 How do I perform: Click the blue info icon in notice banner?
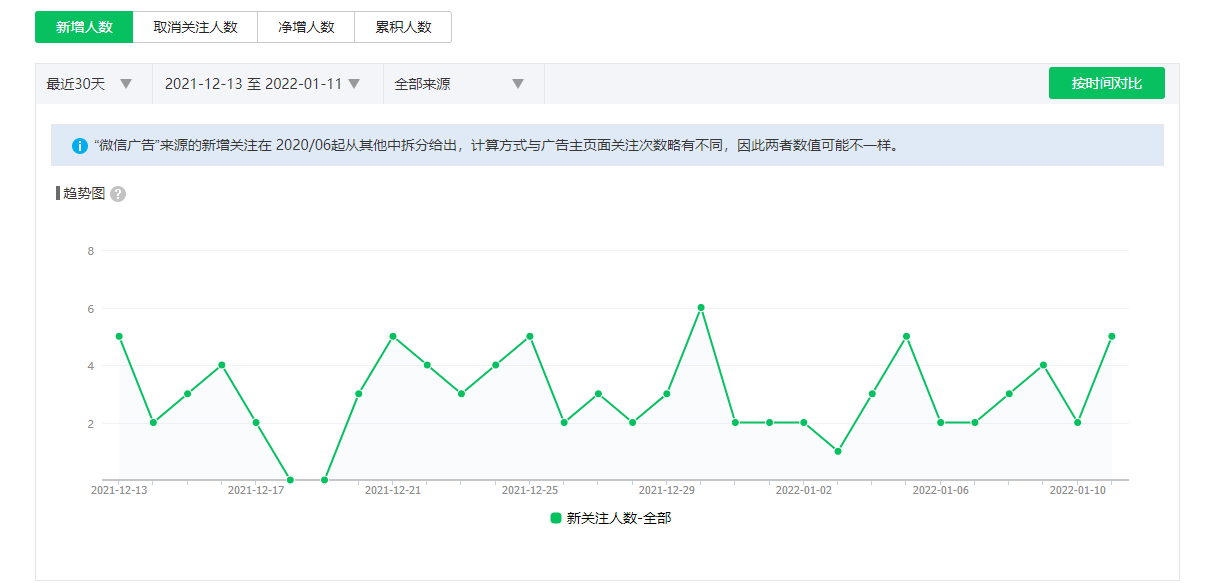point(80,146)
